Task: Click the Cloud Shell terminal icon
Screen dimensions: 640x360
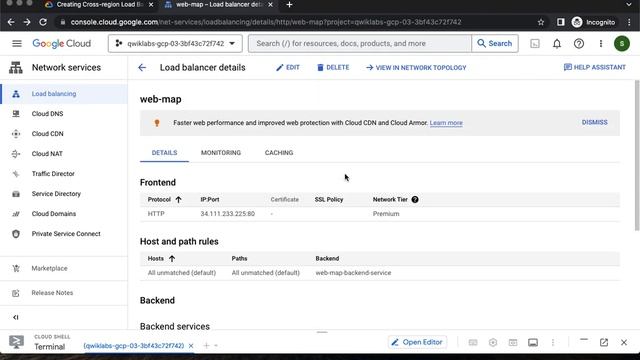Action: pos(16,342)
